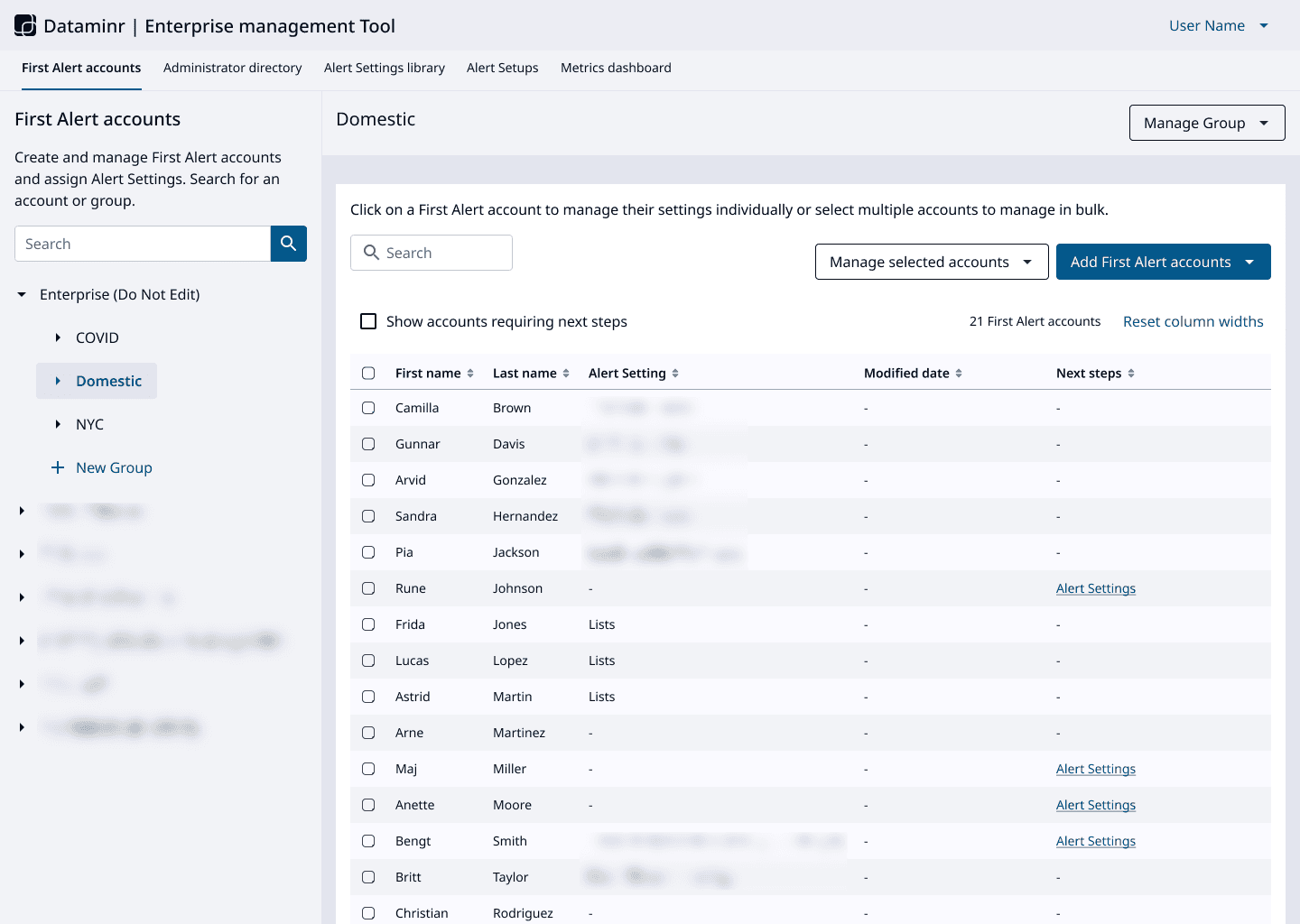Open Alert Settings link for Anette Moore

point(1096,805)
